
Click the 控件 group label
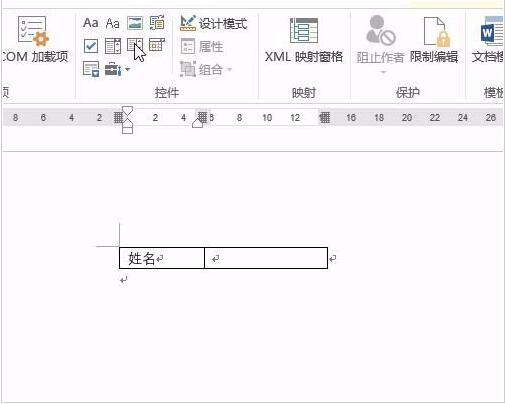(167, 92)
